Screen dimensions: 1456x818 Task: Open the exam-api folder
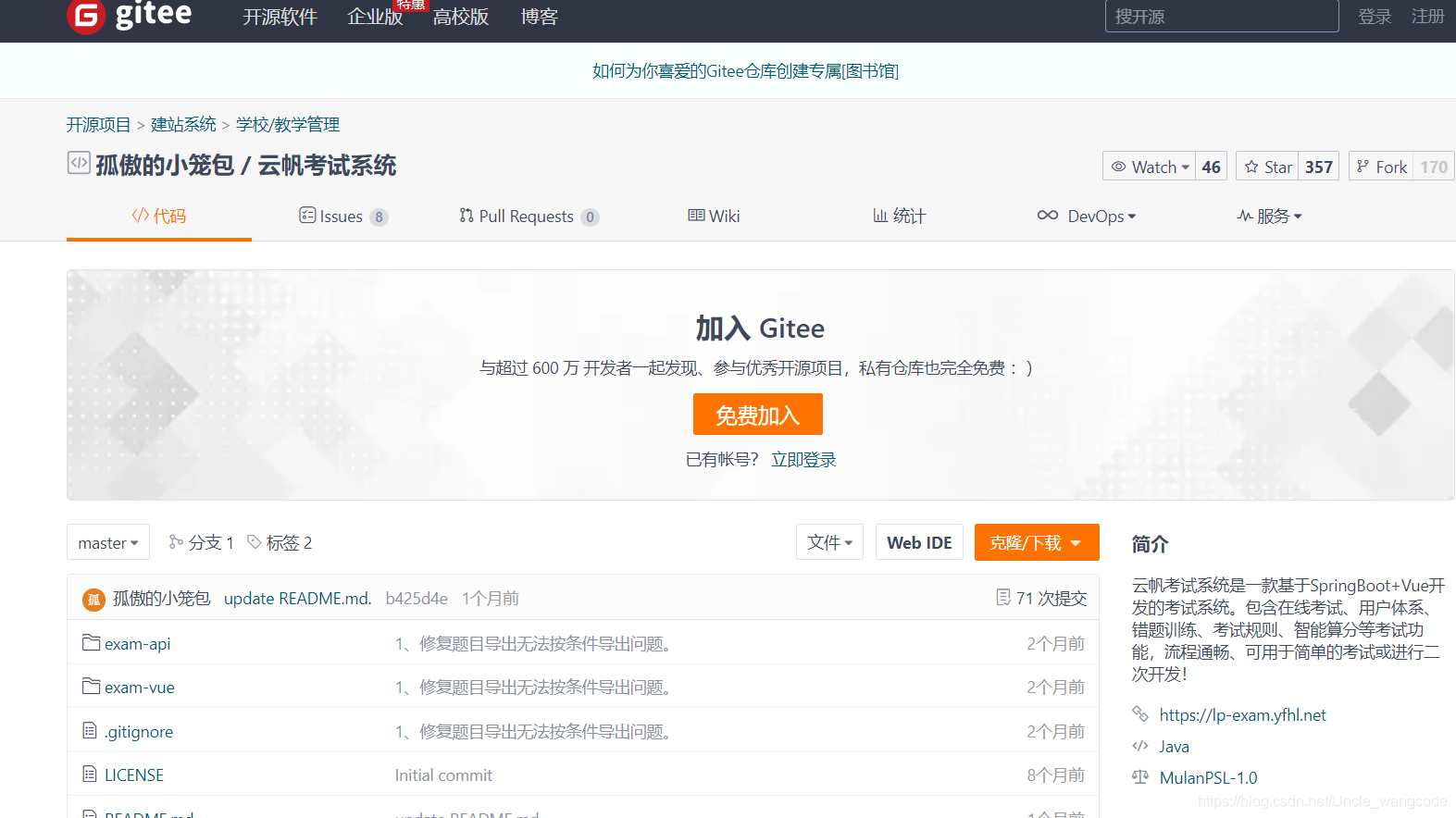(137, 643)
